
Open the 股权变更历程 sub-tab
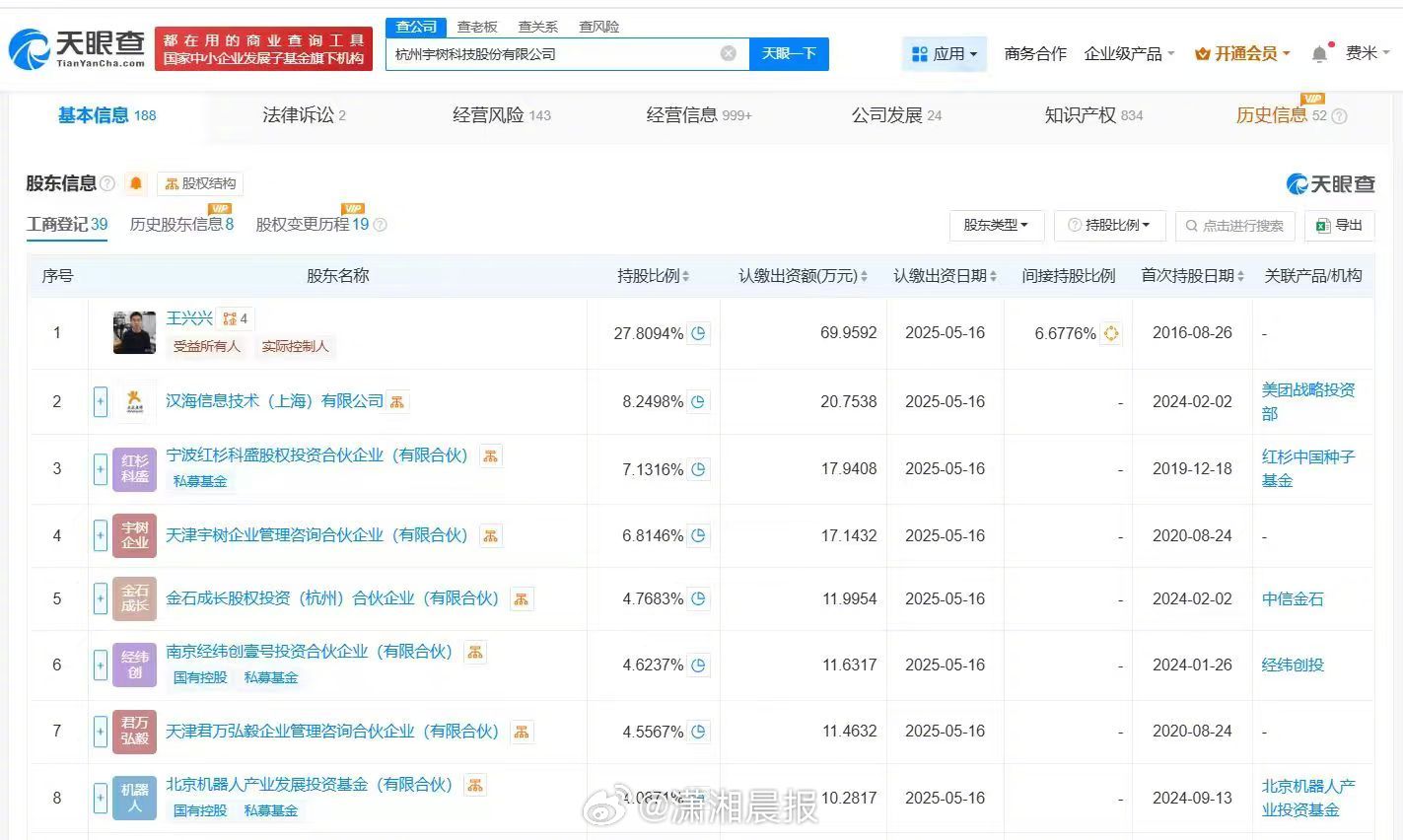(312, 225)
